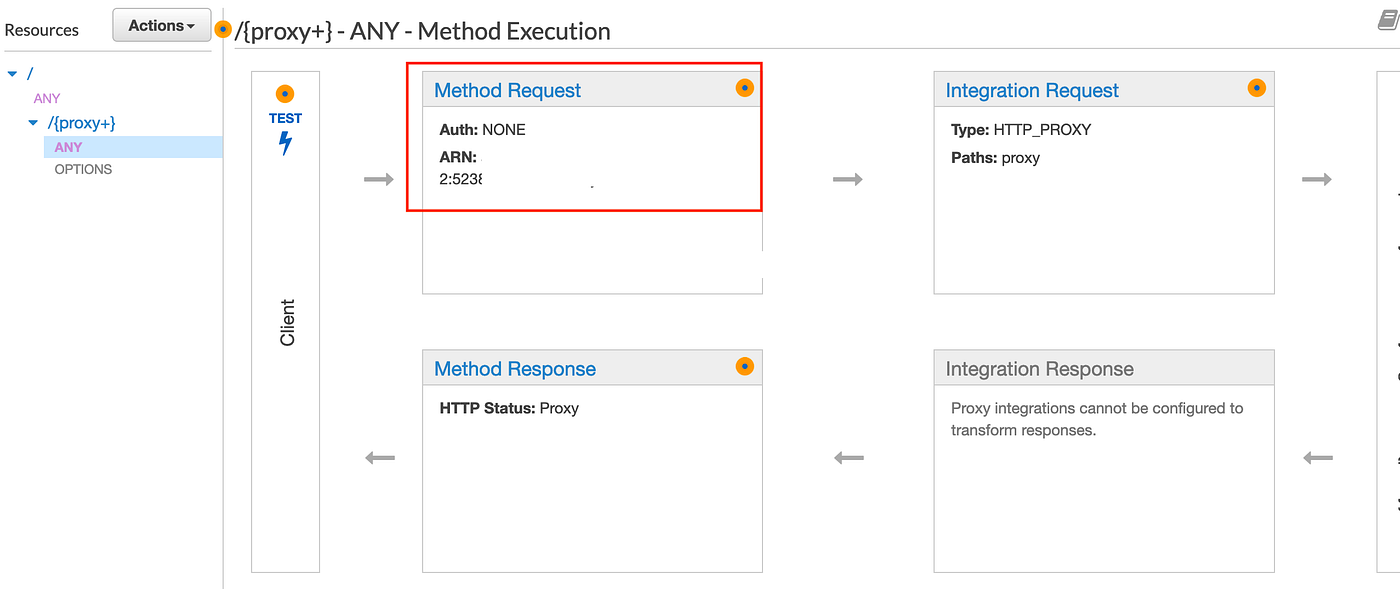The height and width of the screenshot is (589, 1400).
Task: Open the Integration Request settings link
Action: [1032, 90]
